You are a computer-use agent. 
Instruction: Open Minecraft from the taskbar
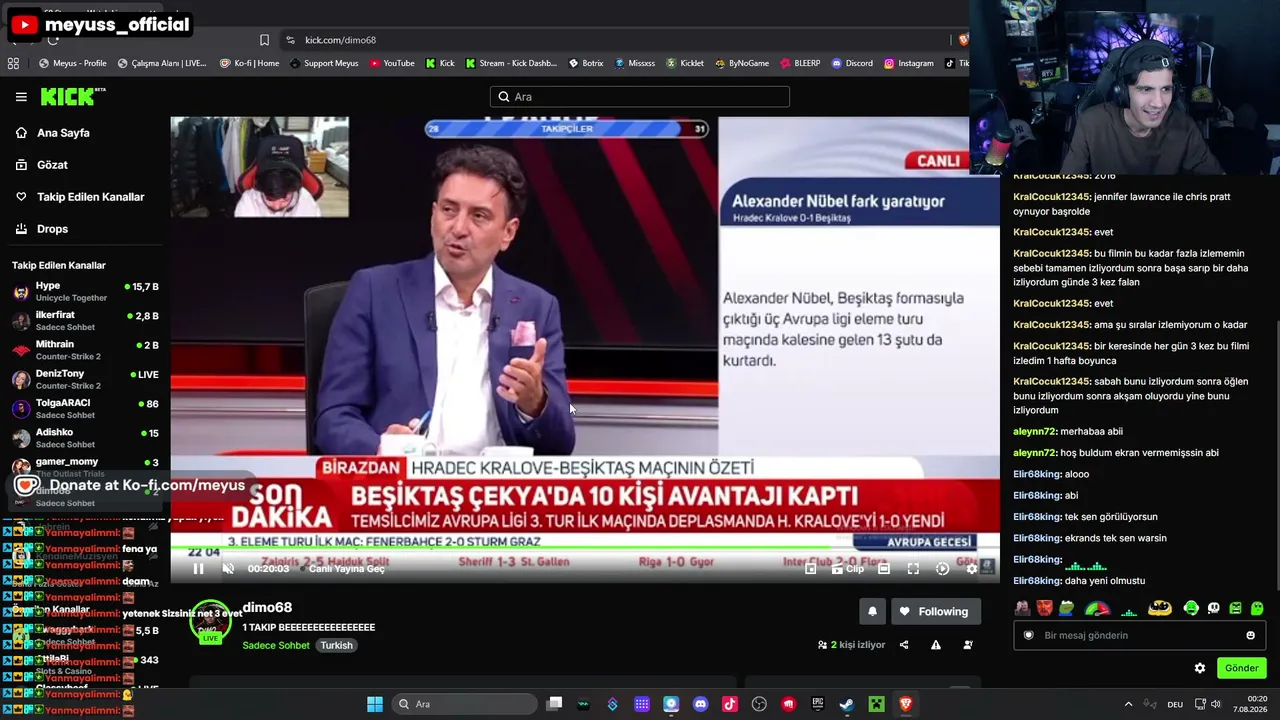pos(876,704)
